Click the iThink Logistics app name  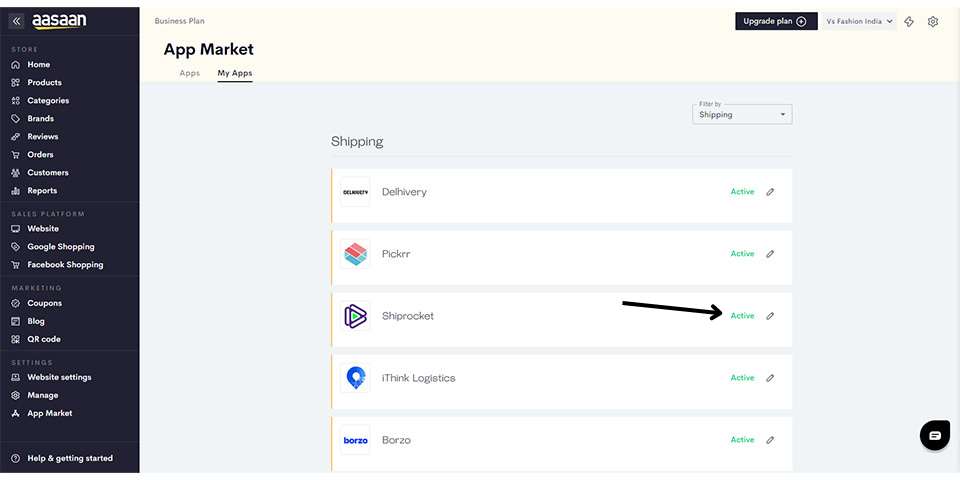point(419,378)
